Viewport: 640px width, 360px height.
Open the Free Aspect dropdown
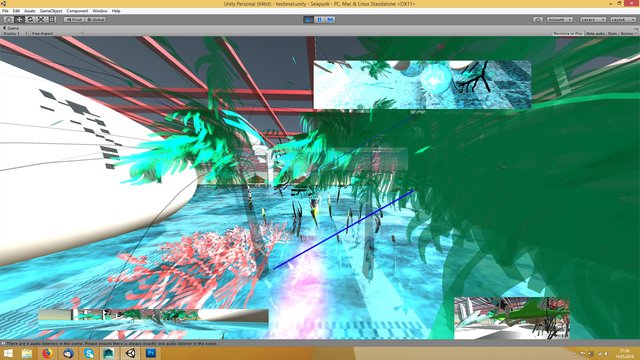pyautogui.click(x=57, y=33)
